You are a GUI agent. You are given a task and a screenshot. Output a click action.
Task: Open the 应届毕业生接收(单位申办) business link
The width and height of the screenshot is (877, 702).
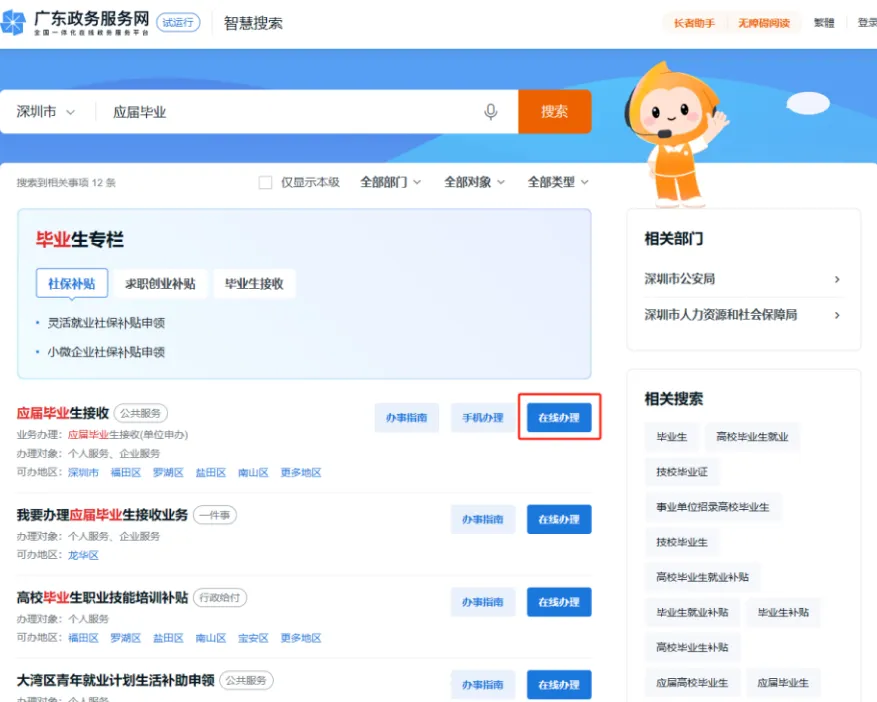point(128,435)
